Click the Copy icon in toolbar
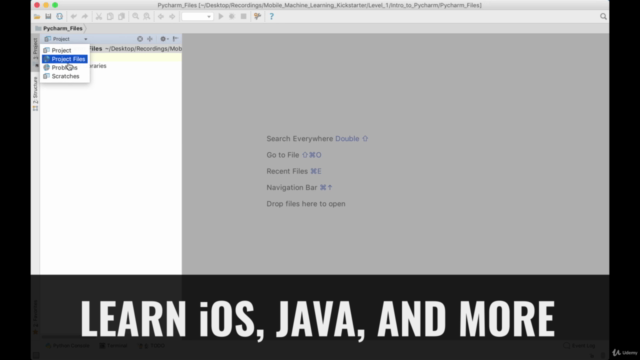The width and height of the screenshot is (640, 360). click(x=110, y=16)
